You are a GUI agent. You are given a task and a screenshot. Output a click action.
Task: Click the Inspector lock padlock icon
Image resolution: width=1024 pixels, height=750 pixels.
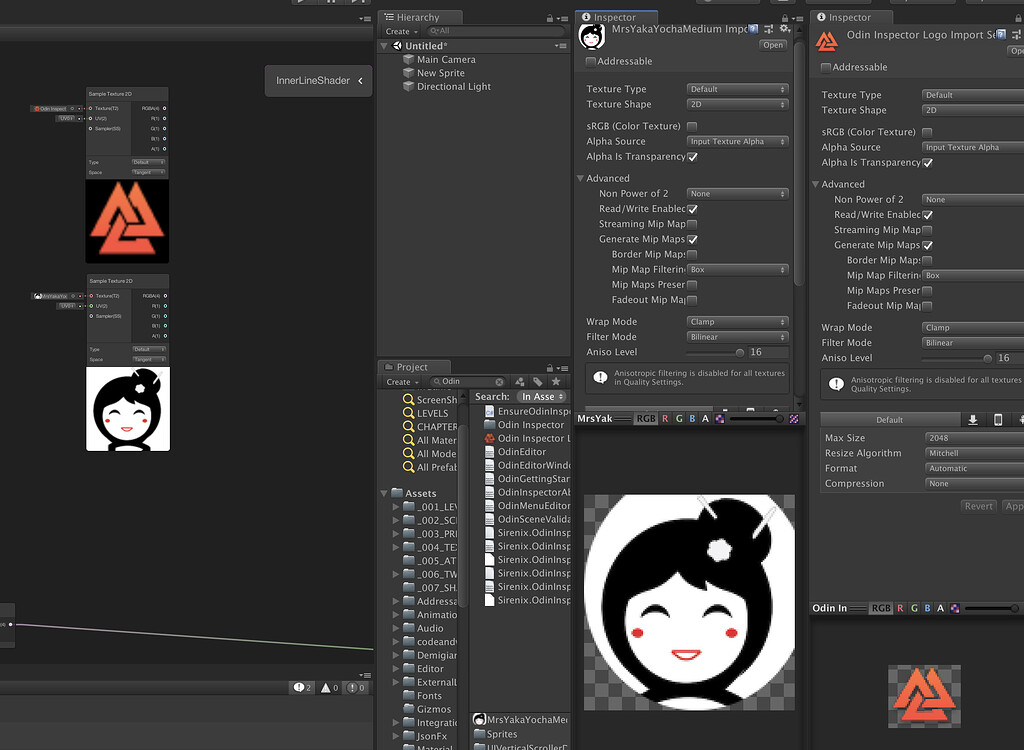coord(785,19)
